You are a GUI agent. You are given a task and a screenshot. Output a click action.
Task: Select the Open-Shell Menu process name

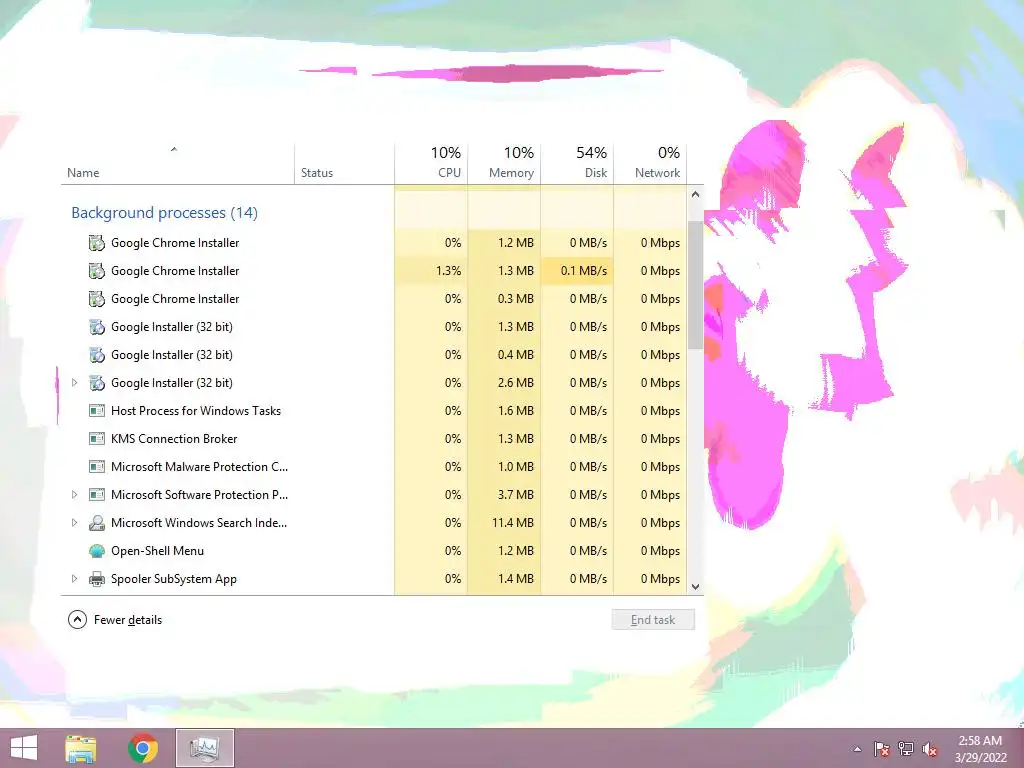pyautogui.click(x=157, y=551)
